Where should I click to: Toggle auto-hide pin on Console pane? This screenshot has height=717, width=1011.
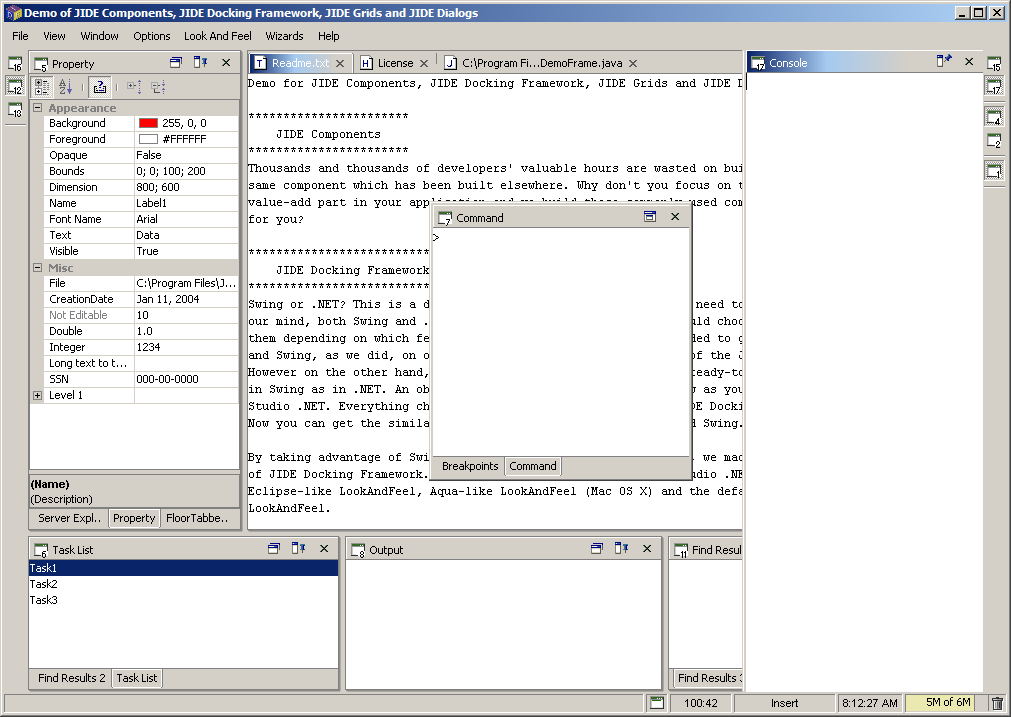pyautogui.click(x=944, y=61)
